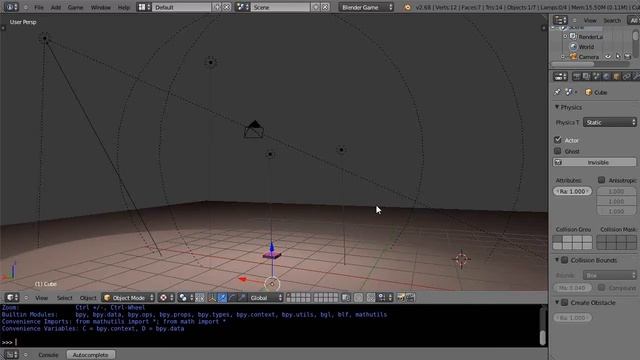The width and height of the screenshot is (640, 360).
Task: Open Info editor type selector
Action: [x=11, y=7]
